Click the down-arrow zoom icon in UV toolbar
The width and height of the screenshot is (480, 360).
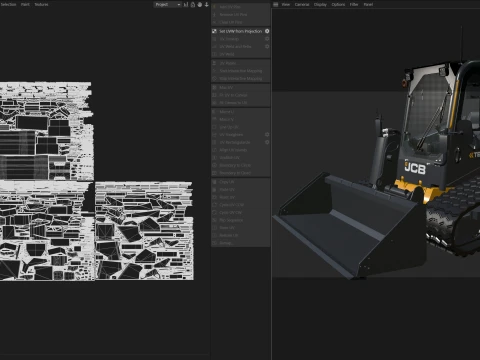coord(207,5)
